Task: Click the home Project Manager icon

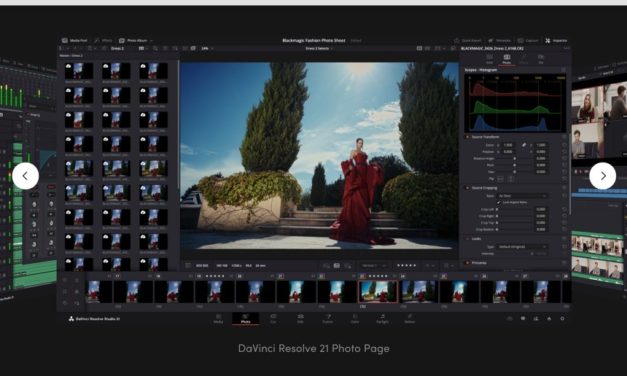Action: [x=549, y=319]
